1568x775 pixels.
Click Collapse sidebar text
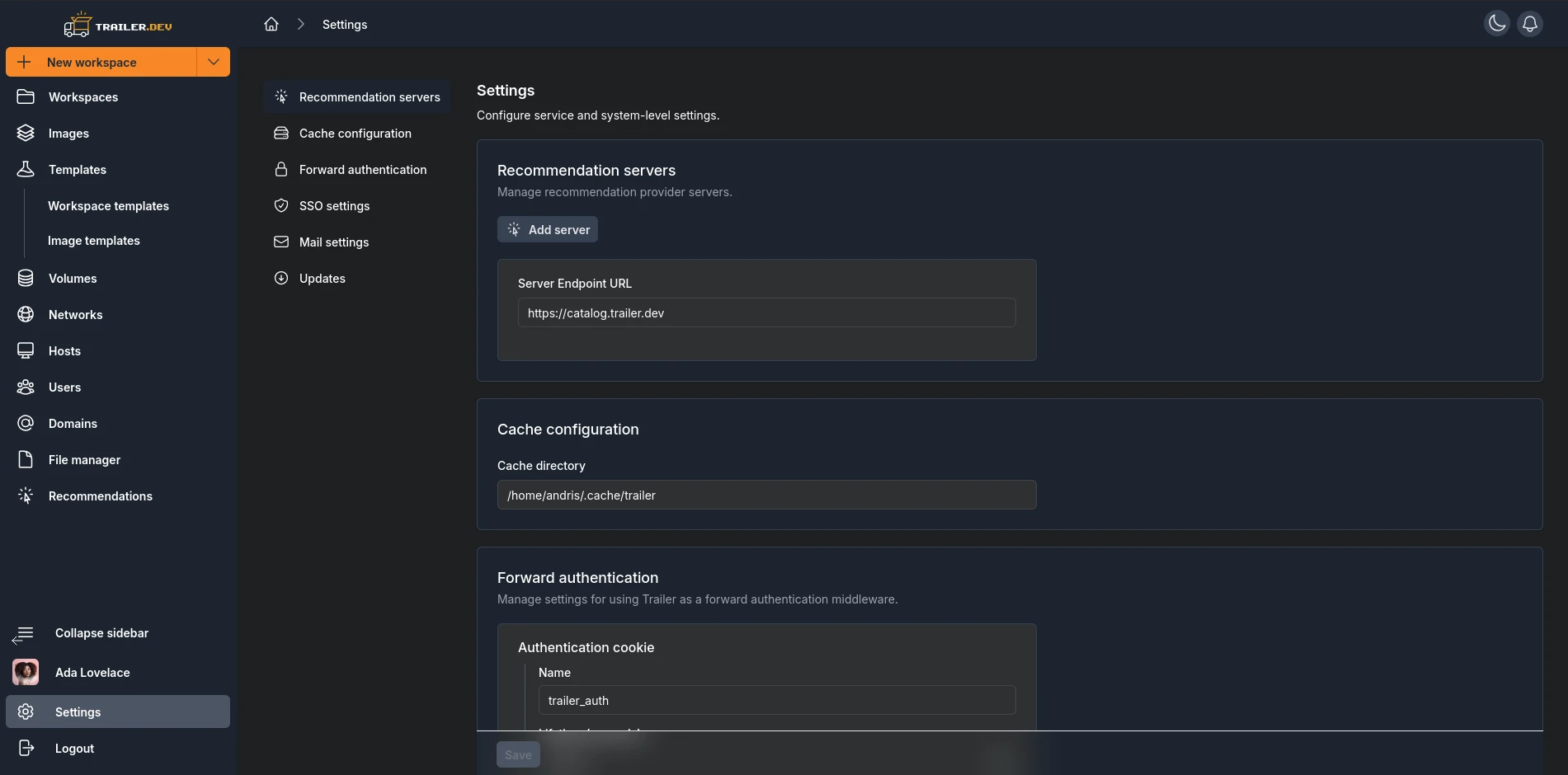point(102,632)
